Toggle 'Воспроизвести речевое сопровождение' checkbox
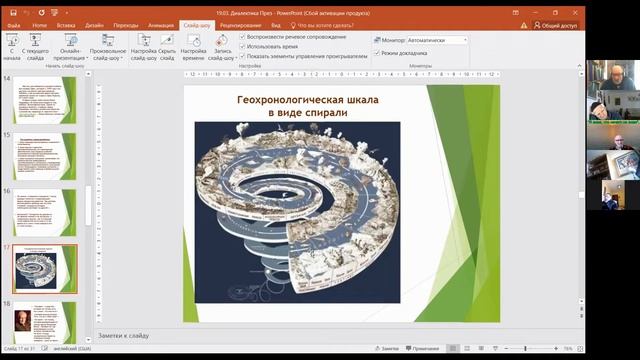This screenshot has height=360, width=640. tap(242, 37)
